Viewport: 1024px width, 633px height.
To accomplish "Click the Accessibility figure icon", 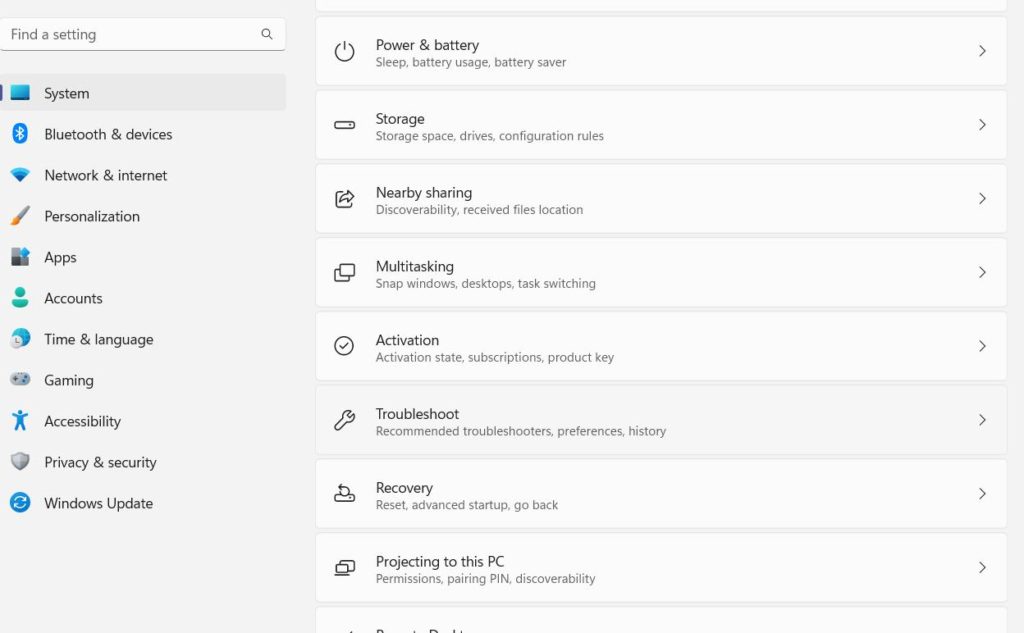I will coord(20,420).
